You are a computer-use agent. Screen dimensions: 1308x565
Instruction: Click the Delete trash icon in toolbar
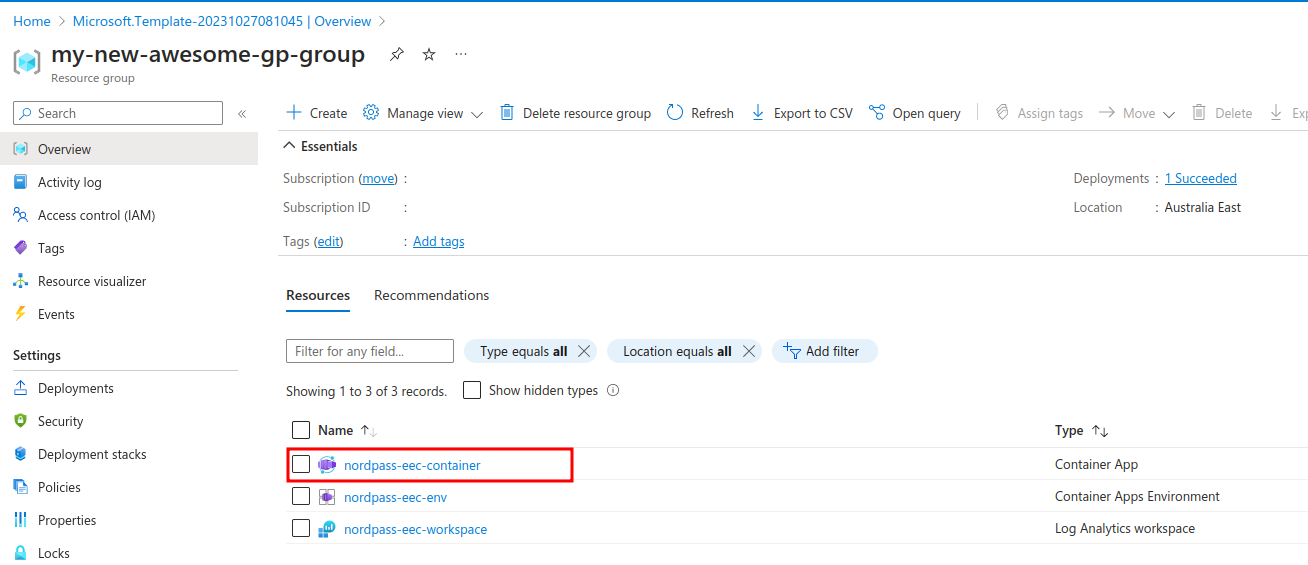1199,113
